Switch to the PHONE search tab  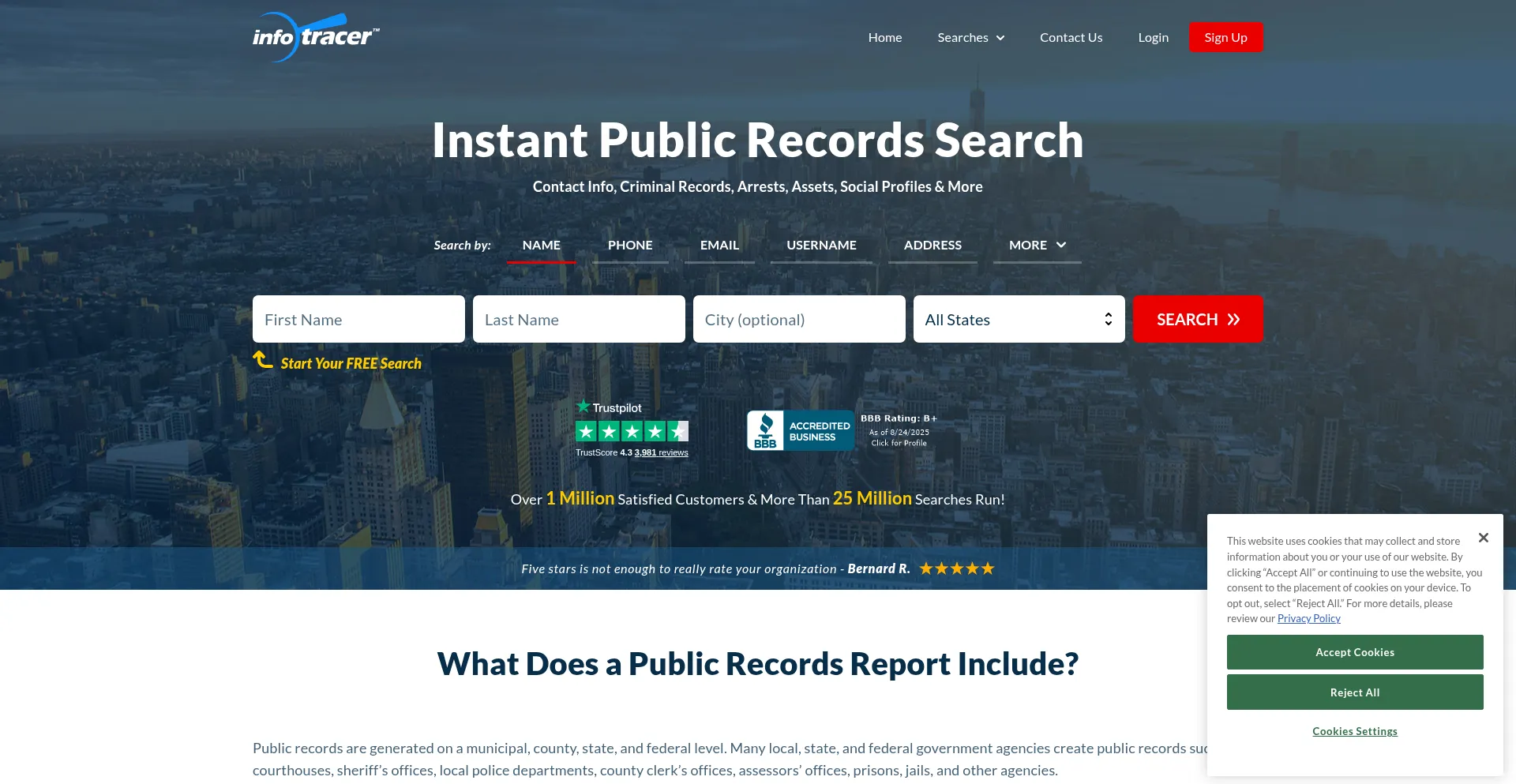[630, 245]
